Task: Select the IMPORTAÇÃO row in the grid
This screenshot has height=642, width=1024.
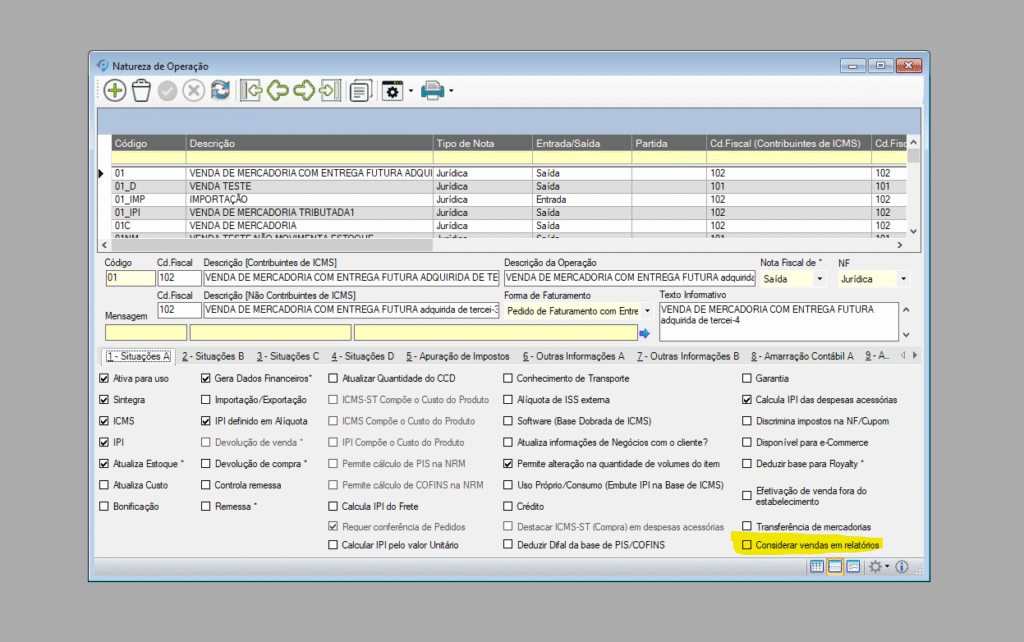Action: point(220,199)
